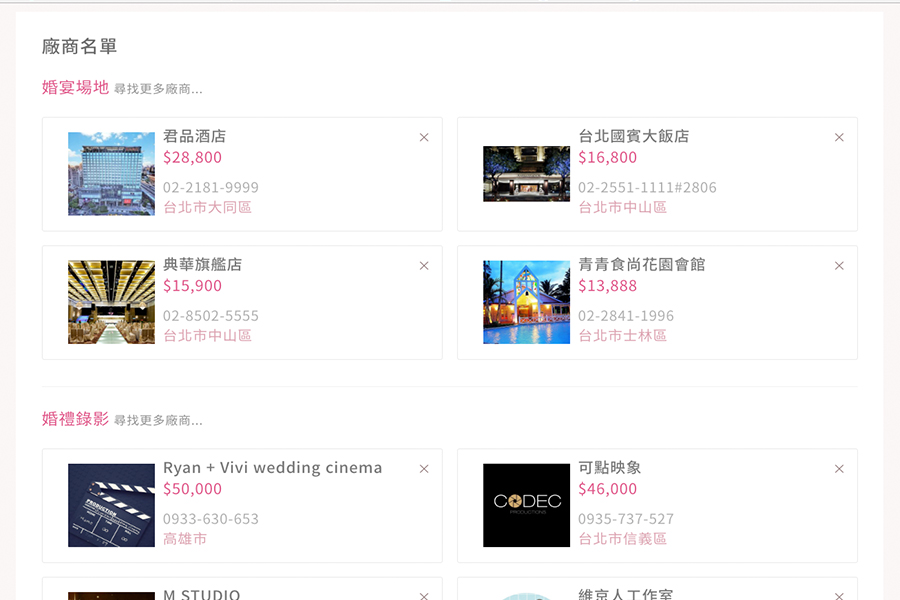Remove 君品酒店 from the vendor list

coord(424,138)
